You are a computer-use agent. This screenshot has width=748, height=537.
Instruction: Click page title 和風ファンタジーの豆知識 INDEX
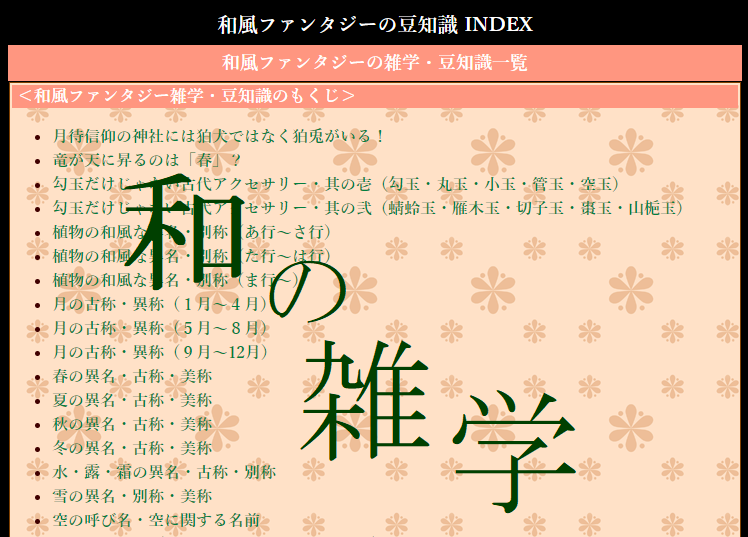[374, 24]
